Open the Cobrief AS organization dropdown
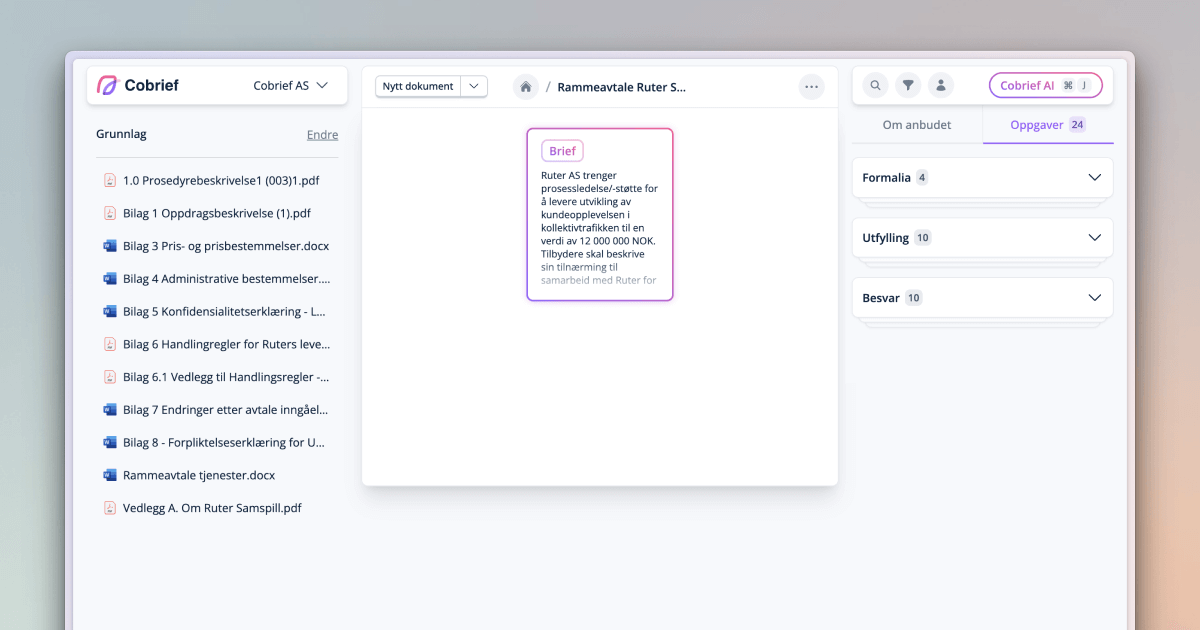1200x630 pixels. coord(290,86)
